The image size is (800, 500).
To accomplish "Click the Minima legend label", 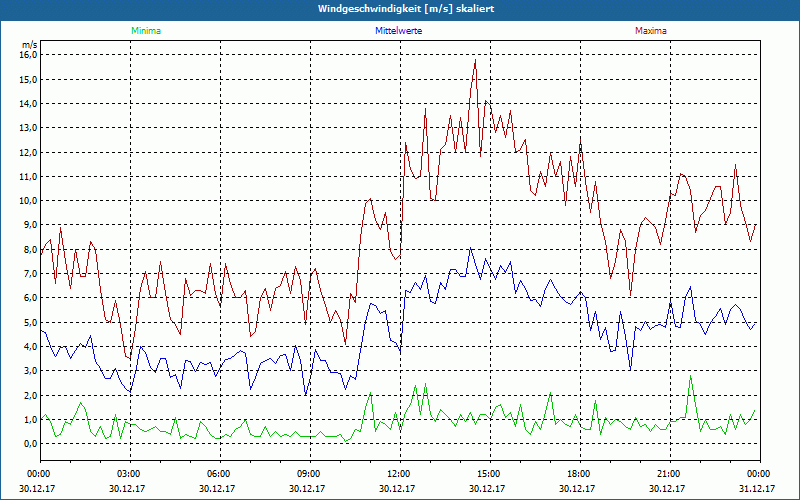I will [146, 31].
